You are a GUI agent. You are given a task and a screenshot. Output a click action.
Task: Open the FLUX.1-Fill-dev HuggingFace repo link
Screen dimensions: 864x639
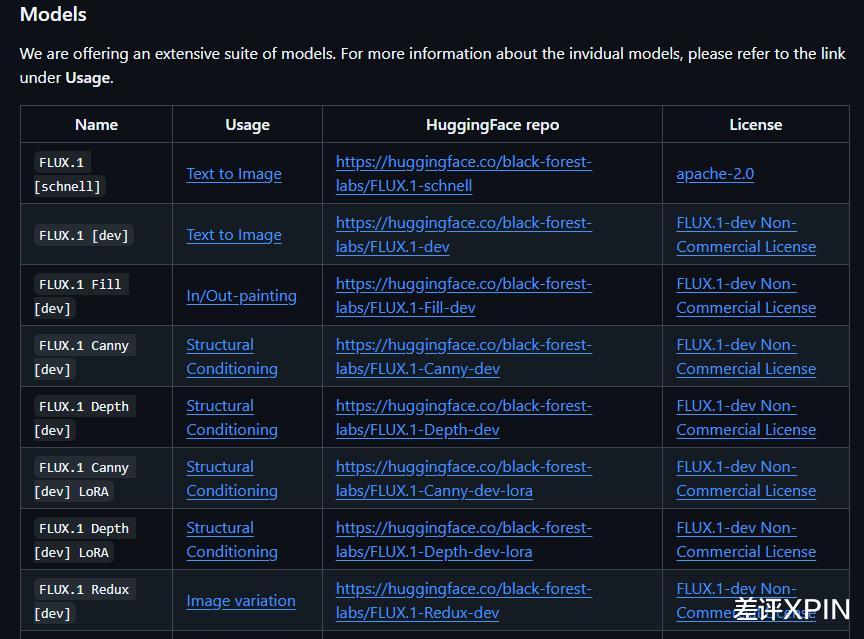(463, 284)
